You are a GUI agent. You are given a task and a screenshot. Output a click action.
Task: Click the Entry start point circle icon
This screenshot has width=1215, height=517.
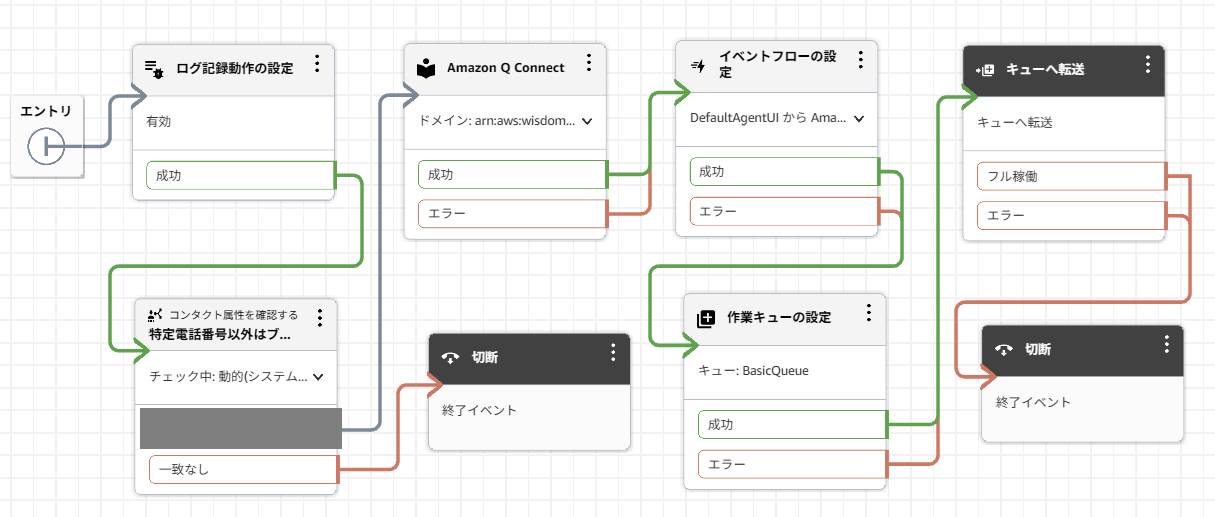[45, 147]
